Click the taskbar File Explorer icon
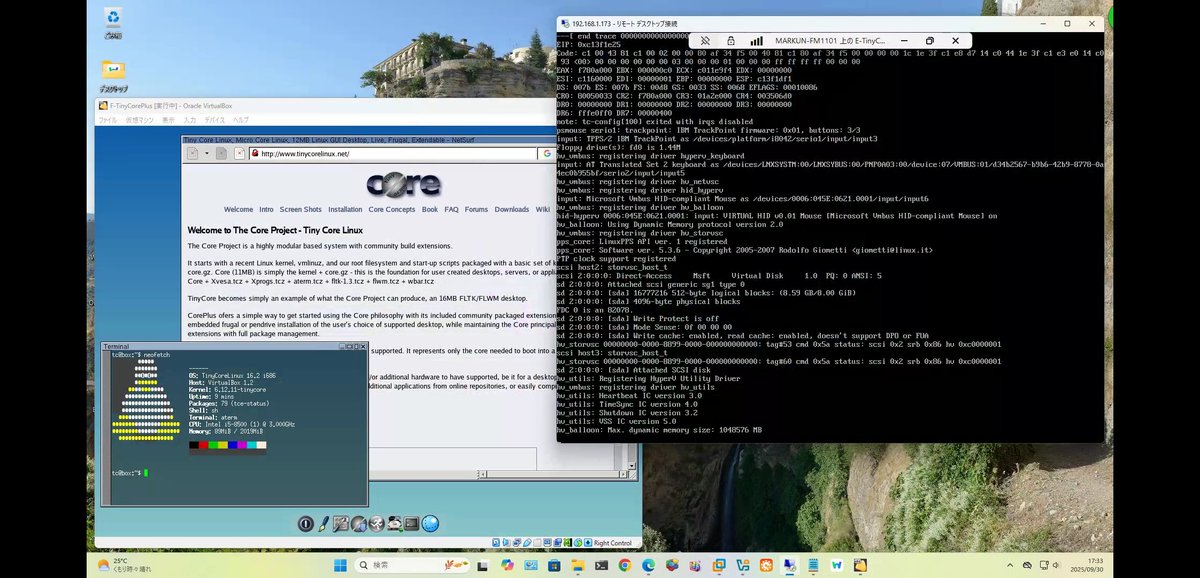This screenshot has height=578, width=1200. (x=578, y=565)
